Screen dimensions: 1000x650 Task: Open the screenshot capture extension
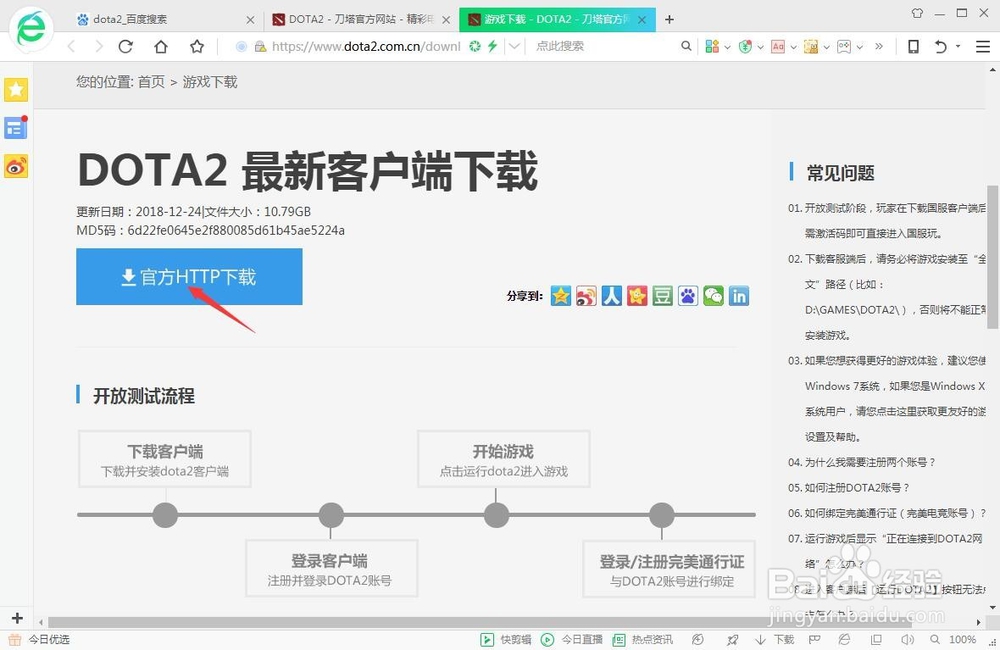[811, 46]
